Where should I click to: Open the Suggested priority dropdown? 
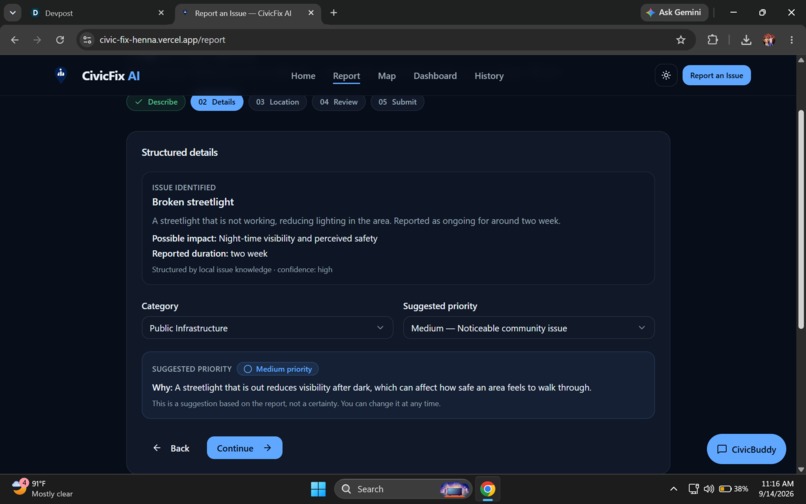(x=528, y=328)
